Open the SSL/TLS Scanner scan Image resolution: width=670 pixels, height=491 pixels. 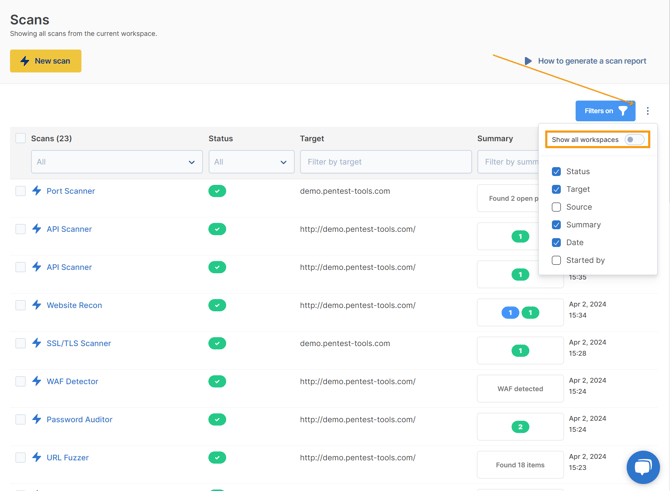coord(79,343)
